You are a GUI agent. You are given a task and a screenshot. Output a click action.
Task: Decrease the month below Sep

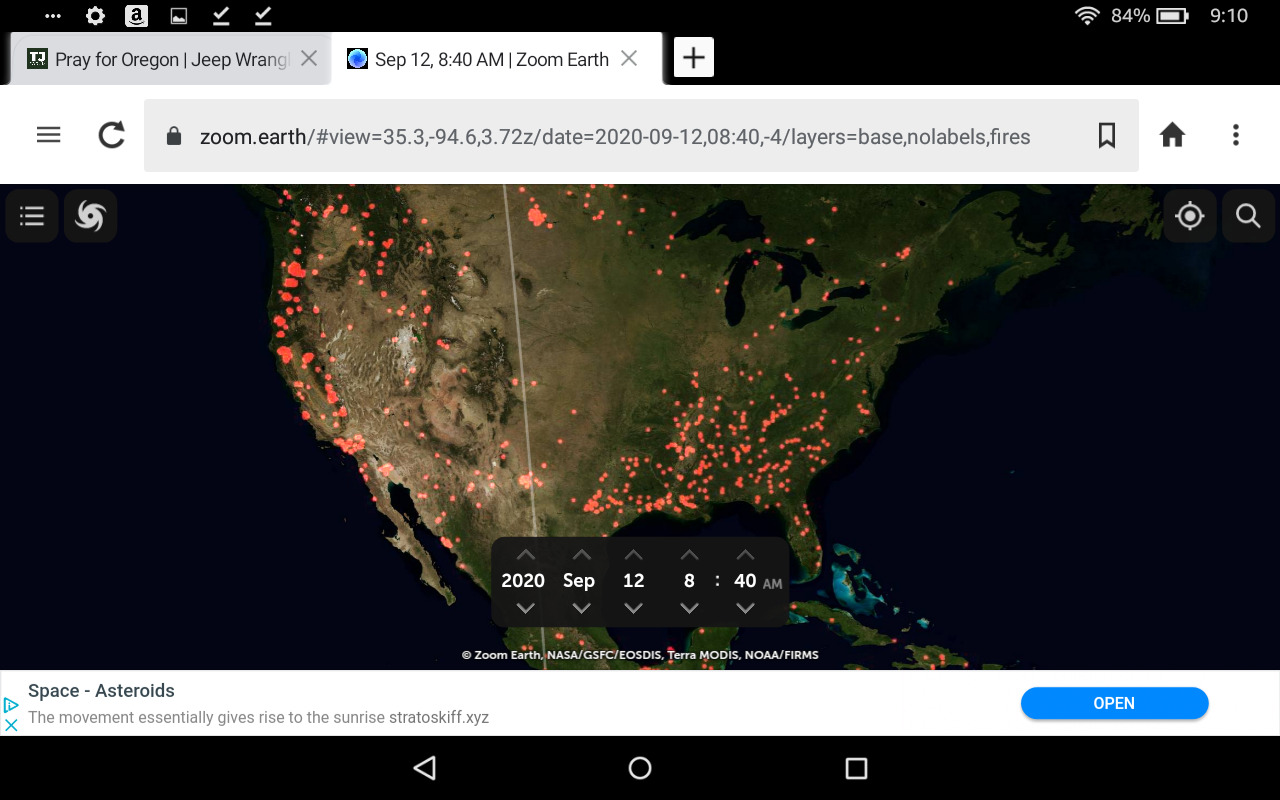click(x=581, y=608)
